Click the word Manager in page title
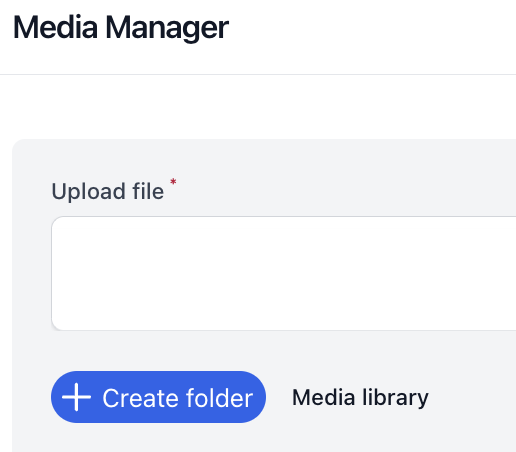 coord(167,29)
